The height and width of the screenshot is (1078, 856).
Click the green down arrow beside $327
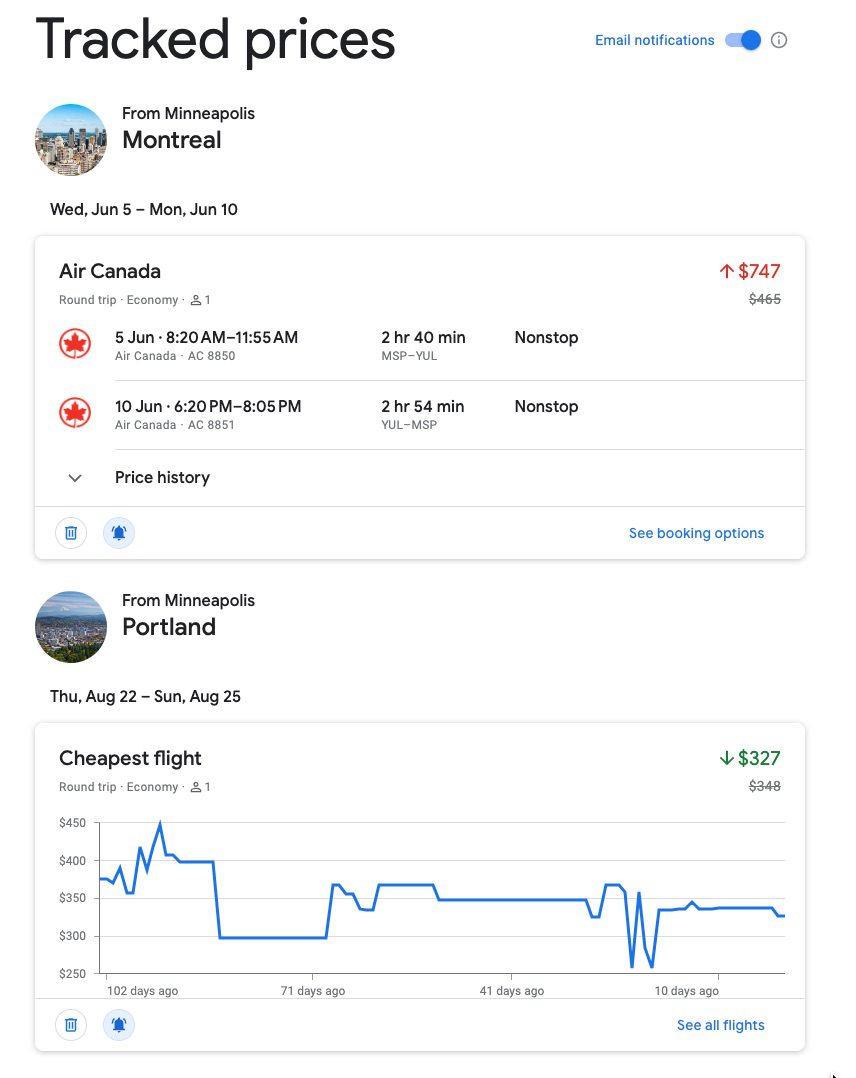coord(729,758)
